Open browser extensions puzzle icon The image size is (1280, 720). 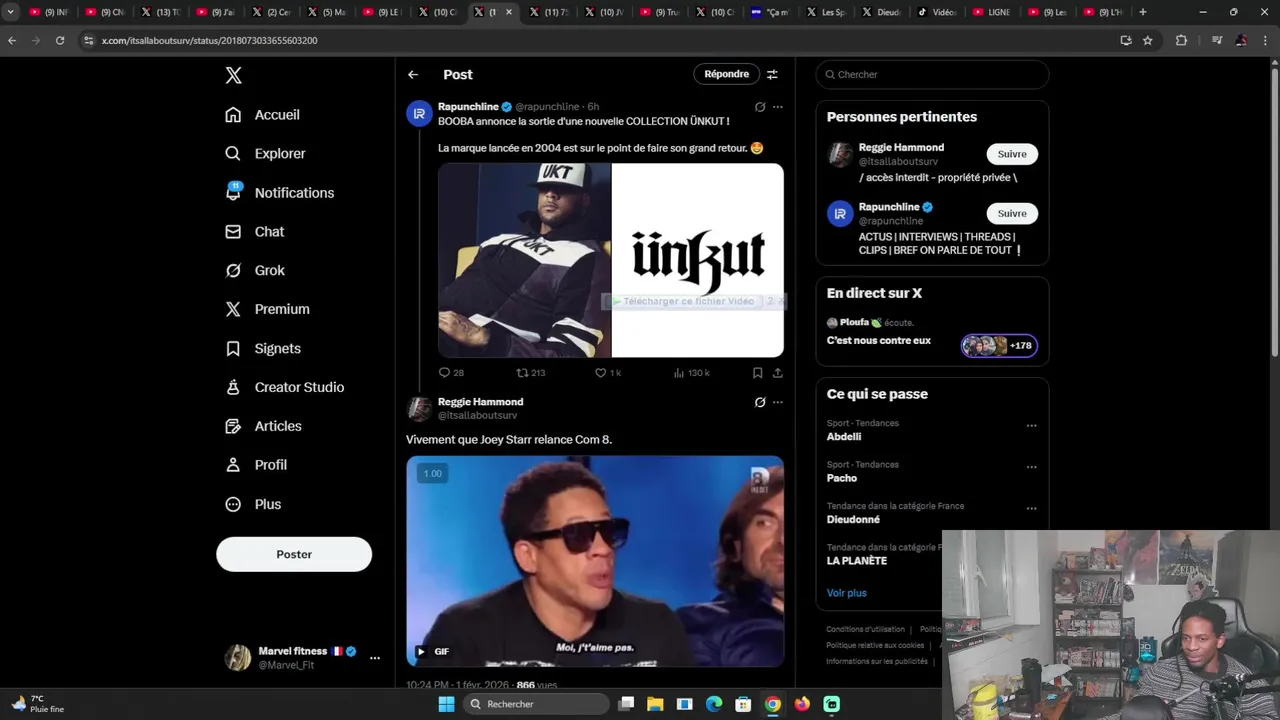pyautogui.click(x=1181, y=40)
